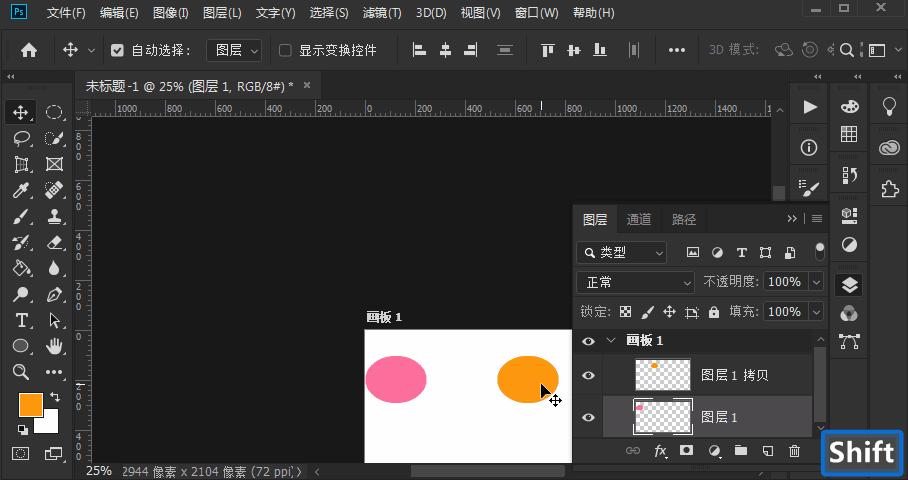Select the Pen tool

pyautogui.click(x=54, y=294)
